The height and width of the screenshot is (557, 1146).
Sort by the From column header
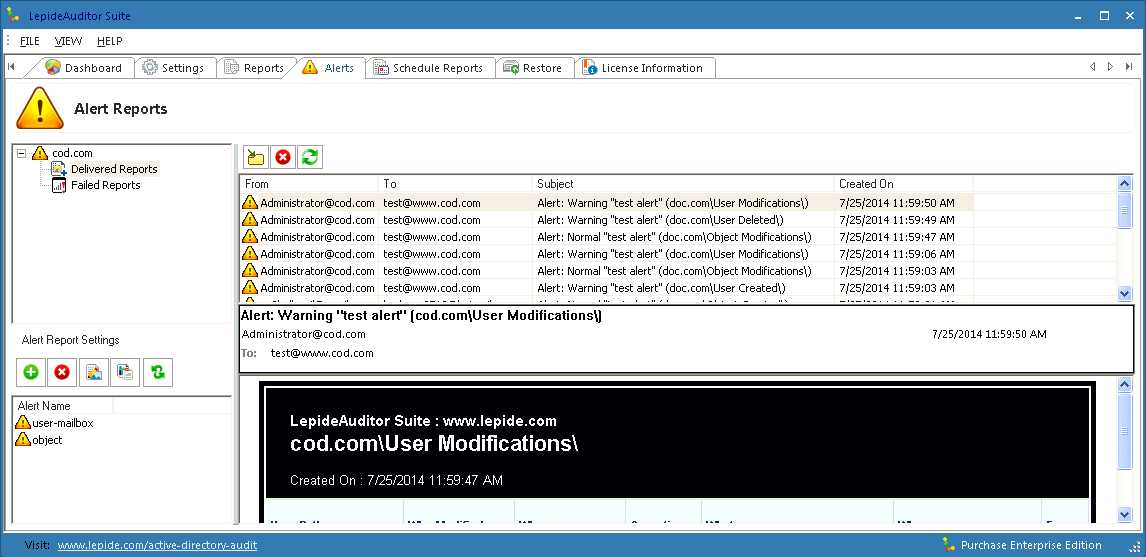[x=308, y=184]
